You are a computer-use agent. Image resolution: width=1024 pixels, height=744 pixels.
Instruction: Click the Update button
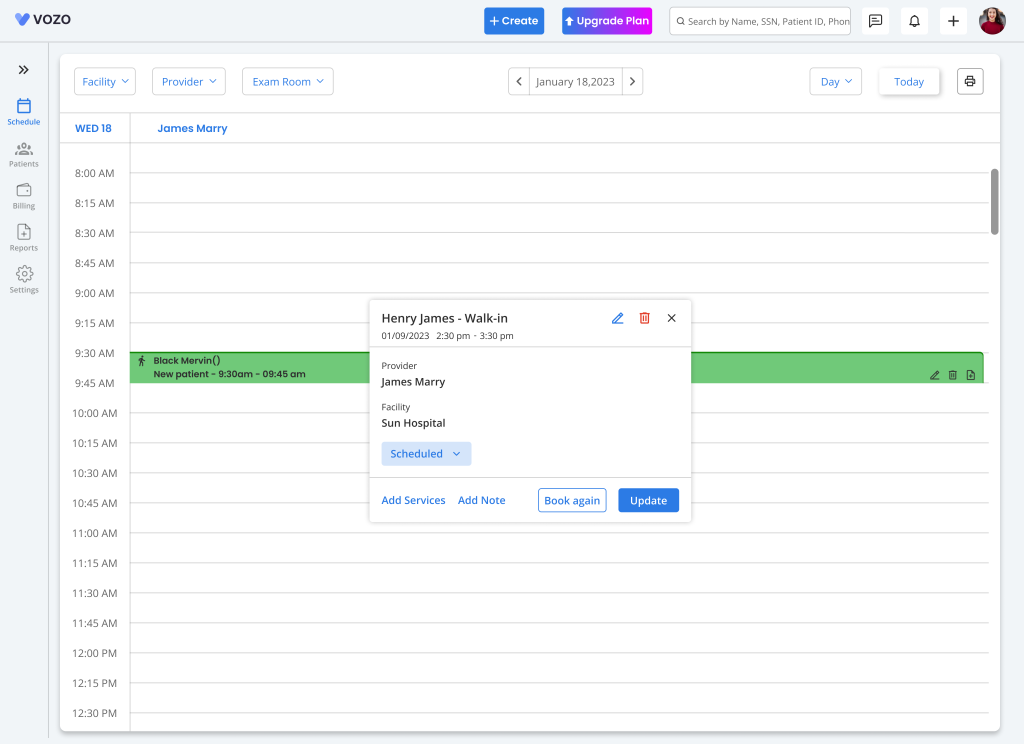[x=648, y=500]
